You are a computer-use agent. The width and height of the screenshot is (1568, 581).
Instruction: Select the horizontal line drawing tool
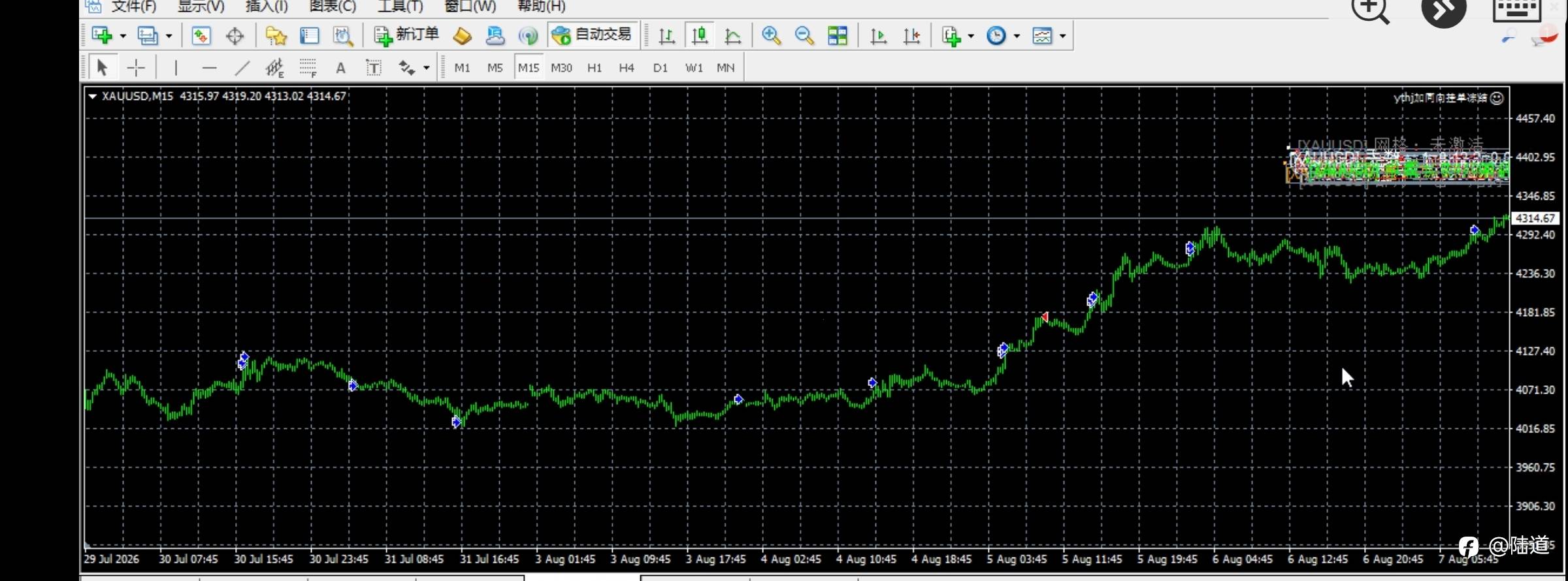209,67
